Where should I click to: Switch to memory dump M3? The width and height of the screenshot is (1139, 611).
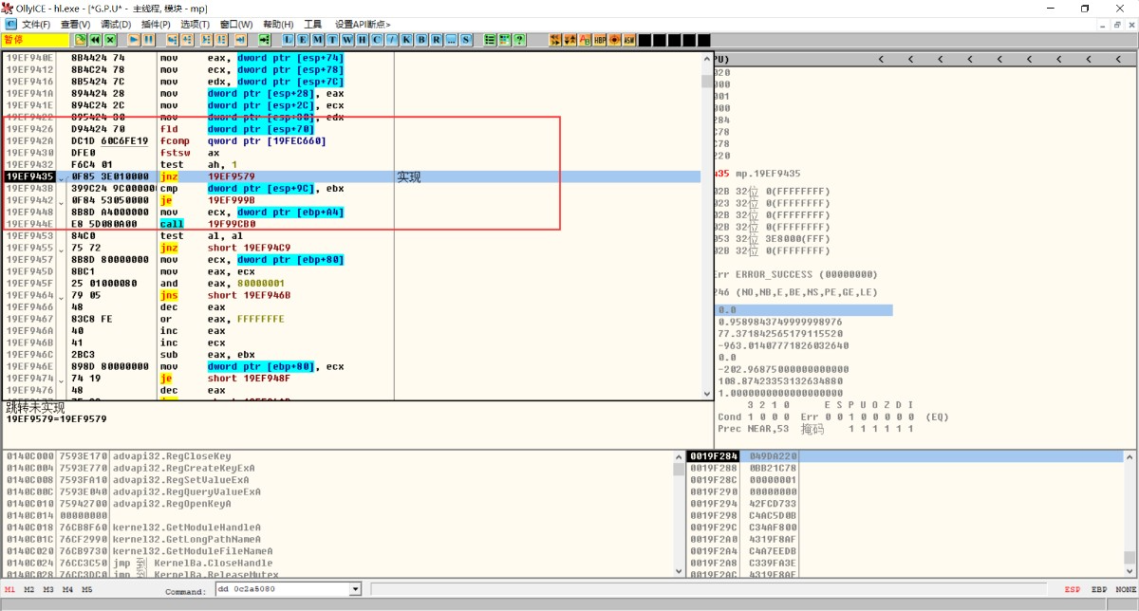tap(48, 590)
